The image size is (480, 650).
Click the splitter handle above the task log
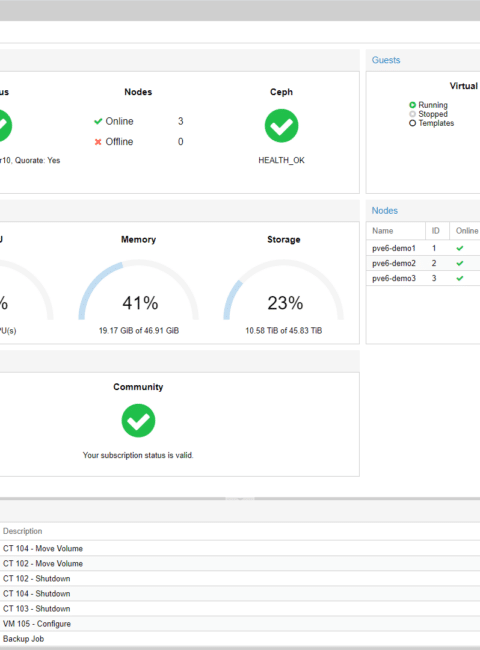(240, 498)
